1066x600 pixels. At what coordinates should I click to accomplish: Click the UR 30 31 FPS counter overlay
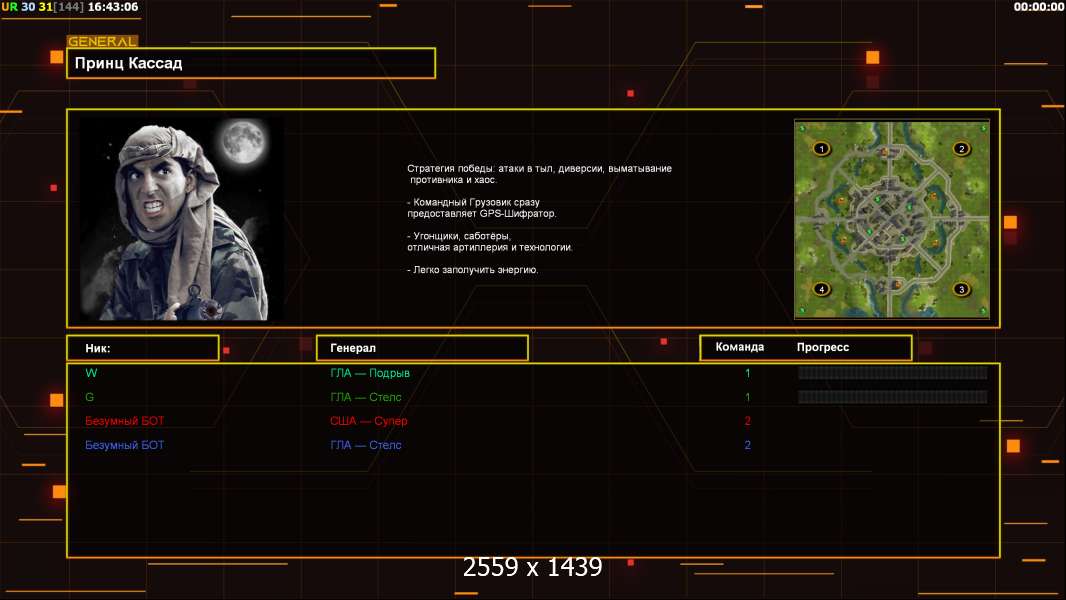point(42,7)
